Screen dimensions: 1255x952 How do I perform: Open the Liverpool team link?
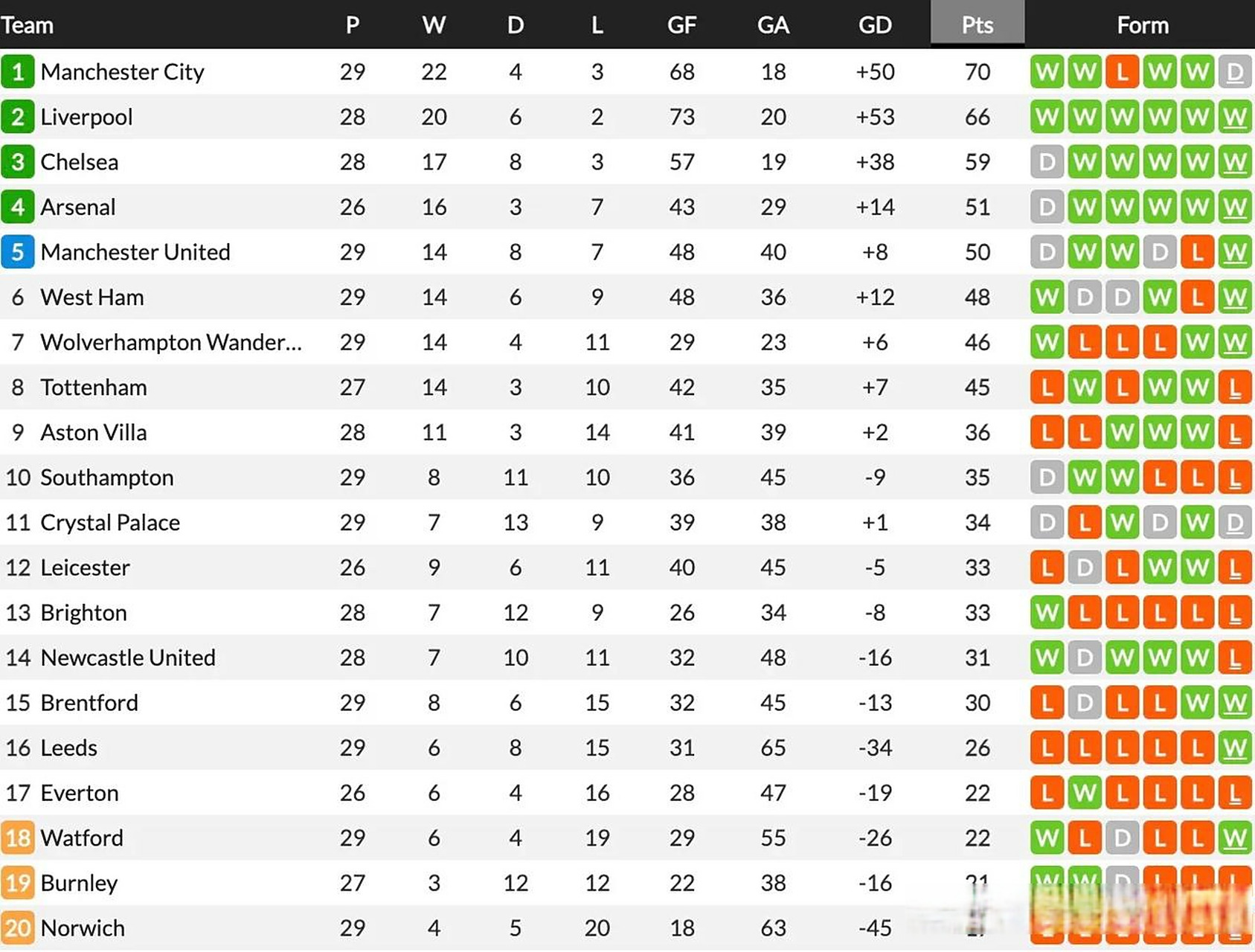[86, 118]
